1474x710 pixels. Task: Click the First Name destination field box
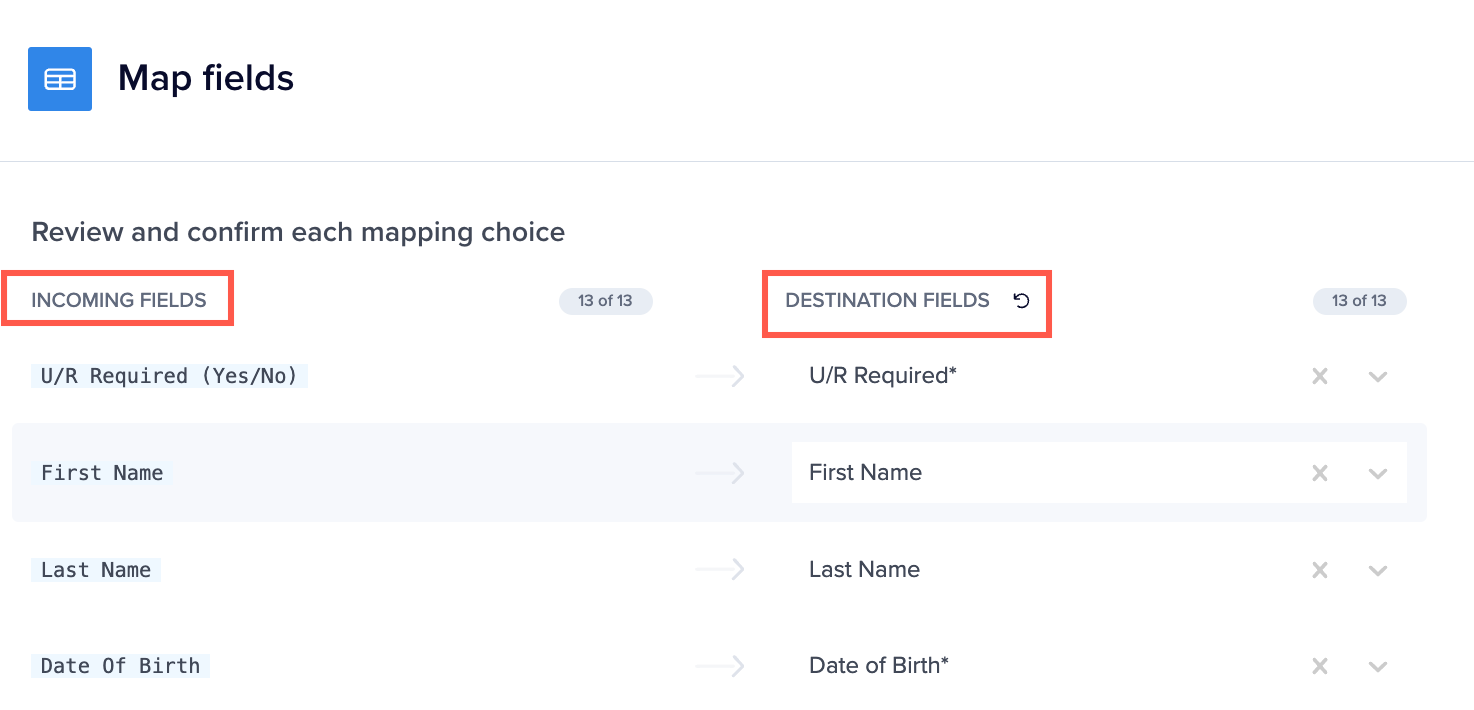[1099, 473]
